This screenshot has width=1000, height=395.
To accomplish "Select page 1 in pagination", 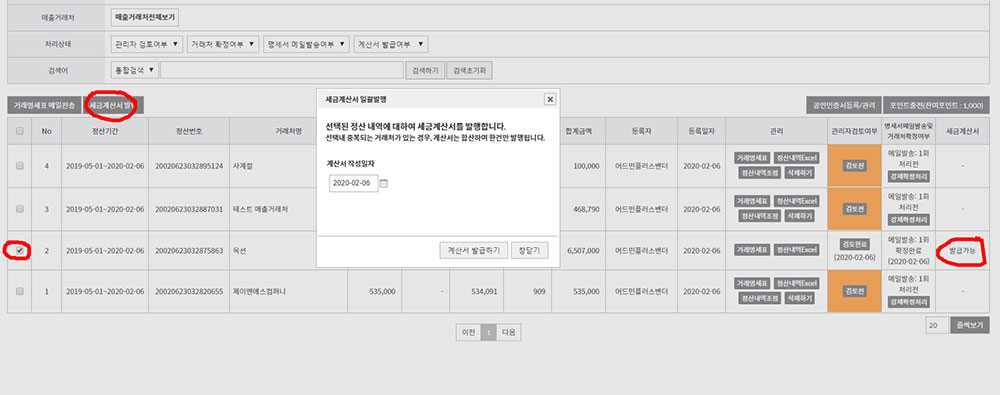I will [489, 332].
